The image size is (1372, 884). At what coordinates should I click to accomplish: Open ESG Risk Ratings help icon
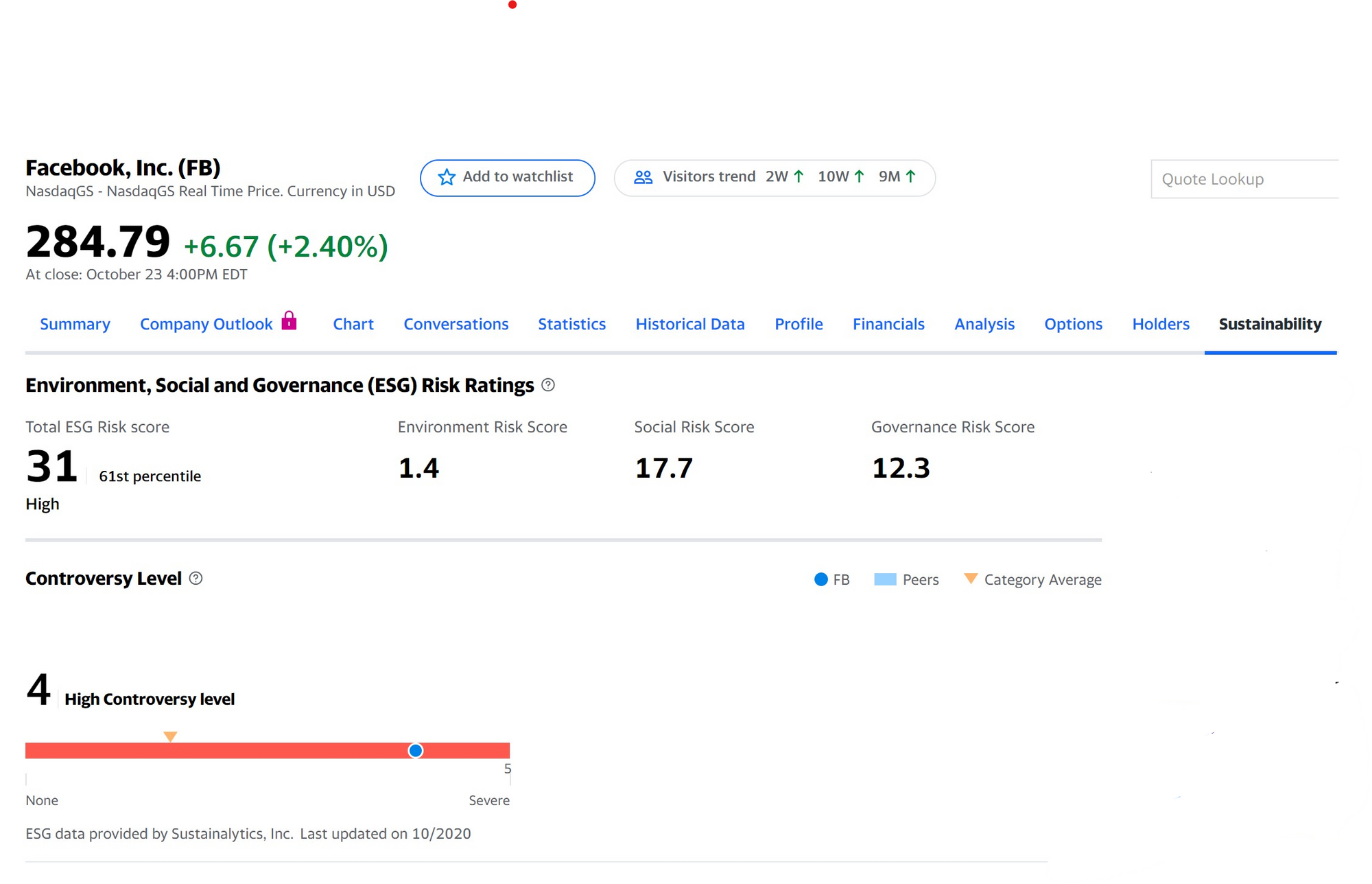(548, 385)
